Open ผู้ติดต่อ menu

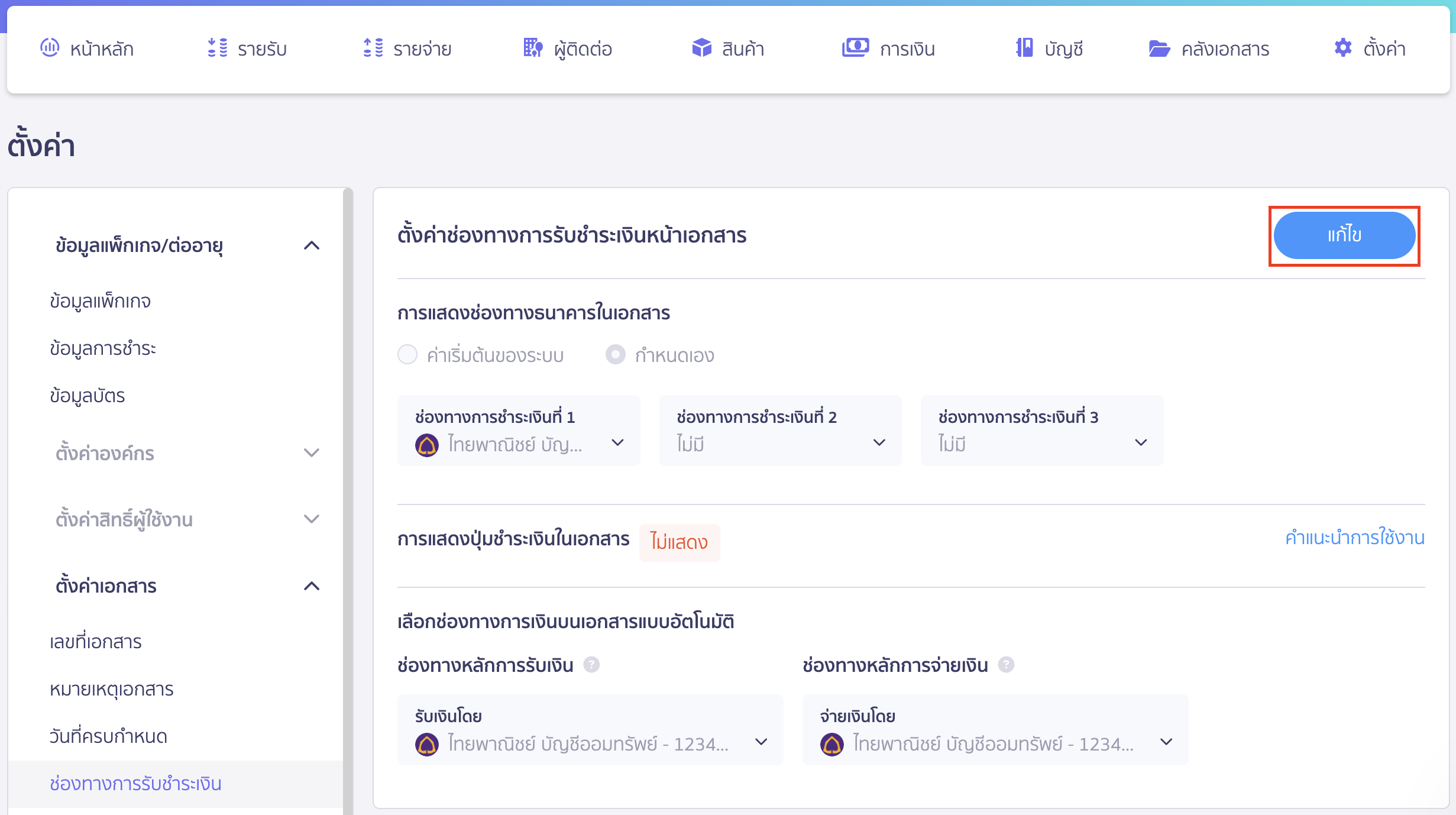[x=568, y=48]
